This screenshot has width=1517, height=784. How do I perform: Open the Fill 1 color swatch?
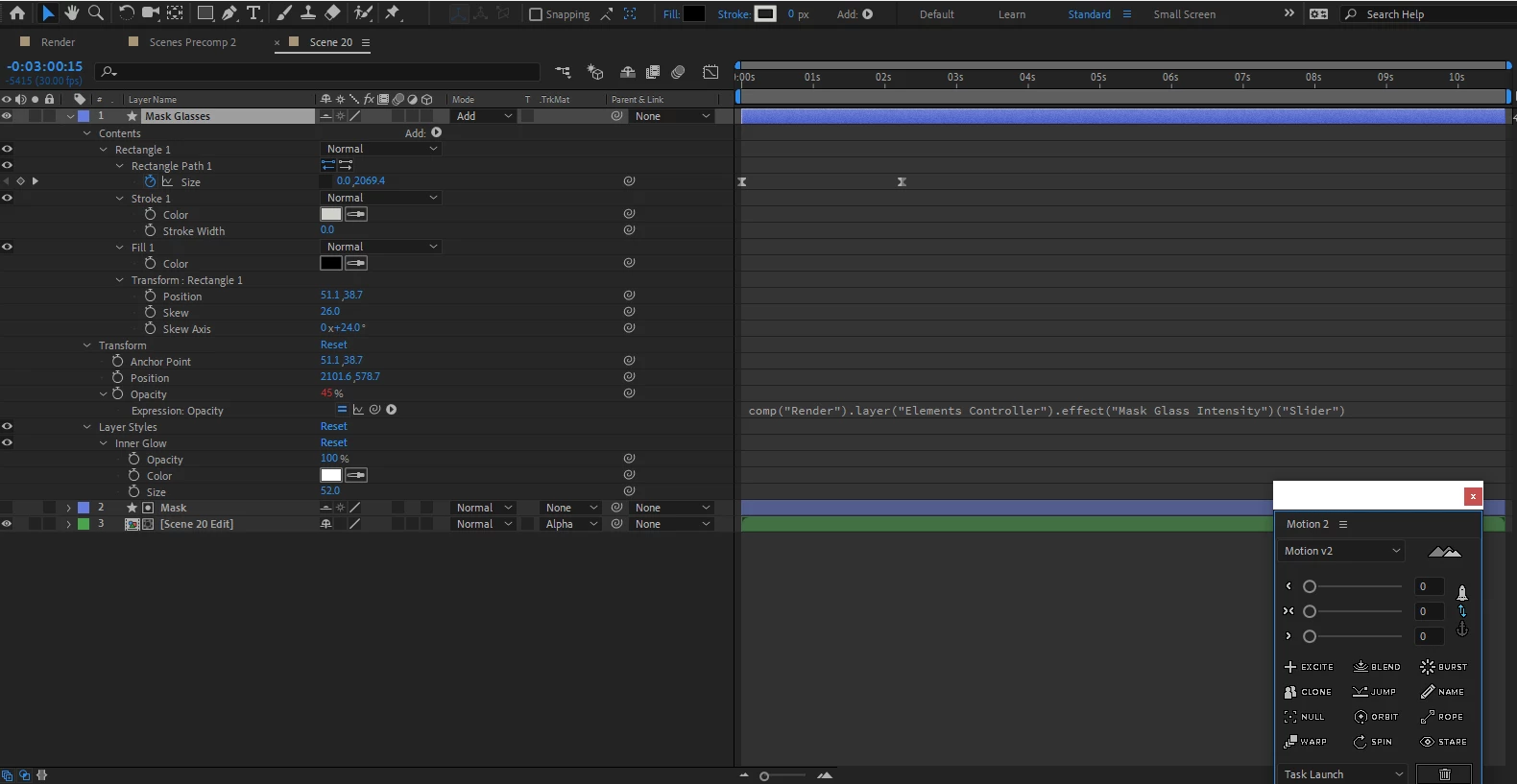pyautogui.click(x=331, y=263)
